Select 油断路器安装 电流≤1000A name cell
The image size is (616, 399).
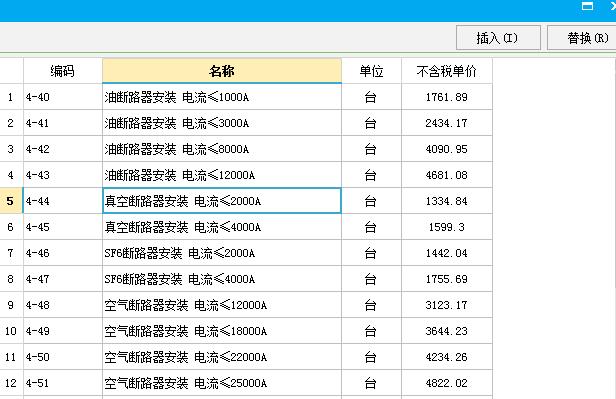pos(222,97)
